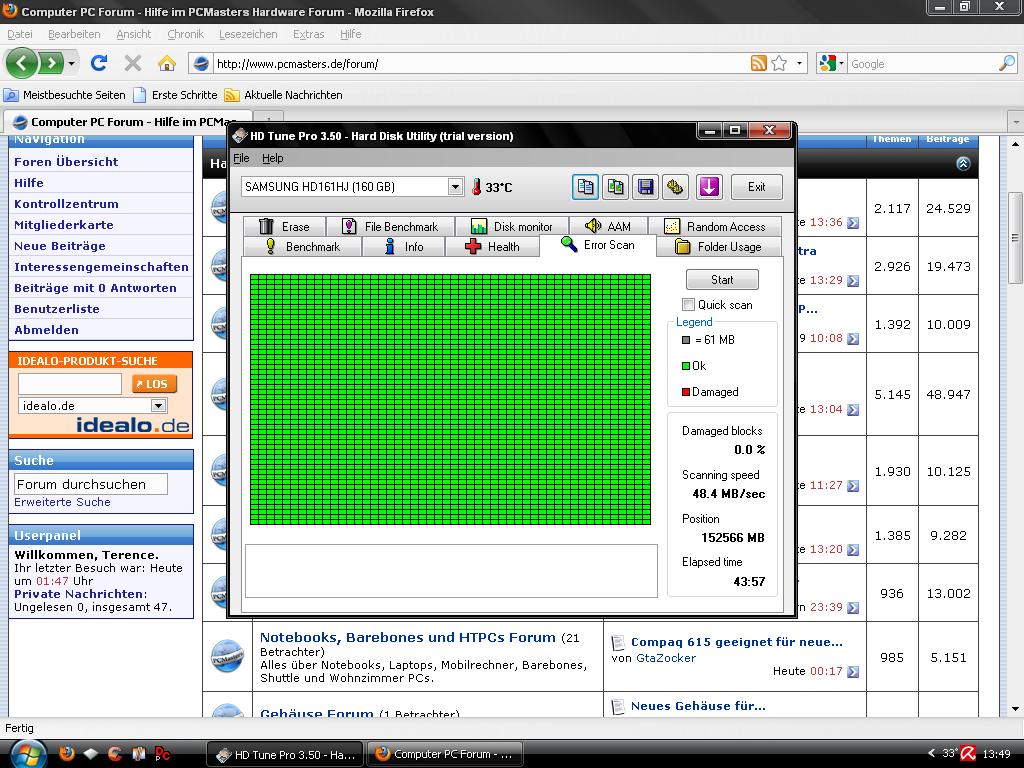Open the idealo.de shop dropdown
The height and width of the screenshot is (768, 1024).
[158, 406]
